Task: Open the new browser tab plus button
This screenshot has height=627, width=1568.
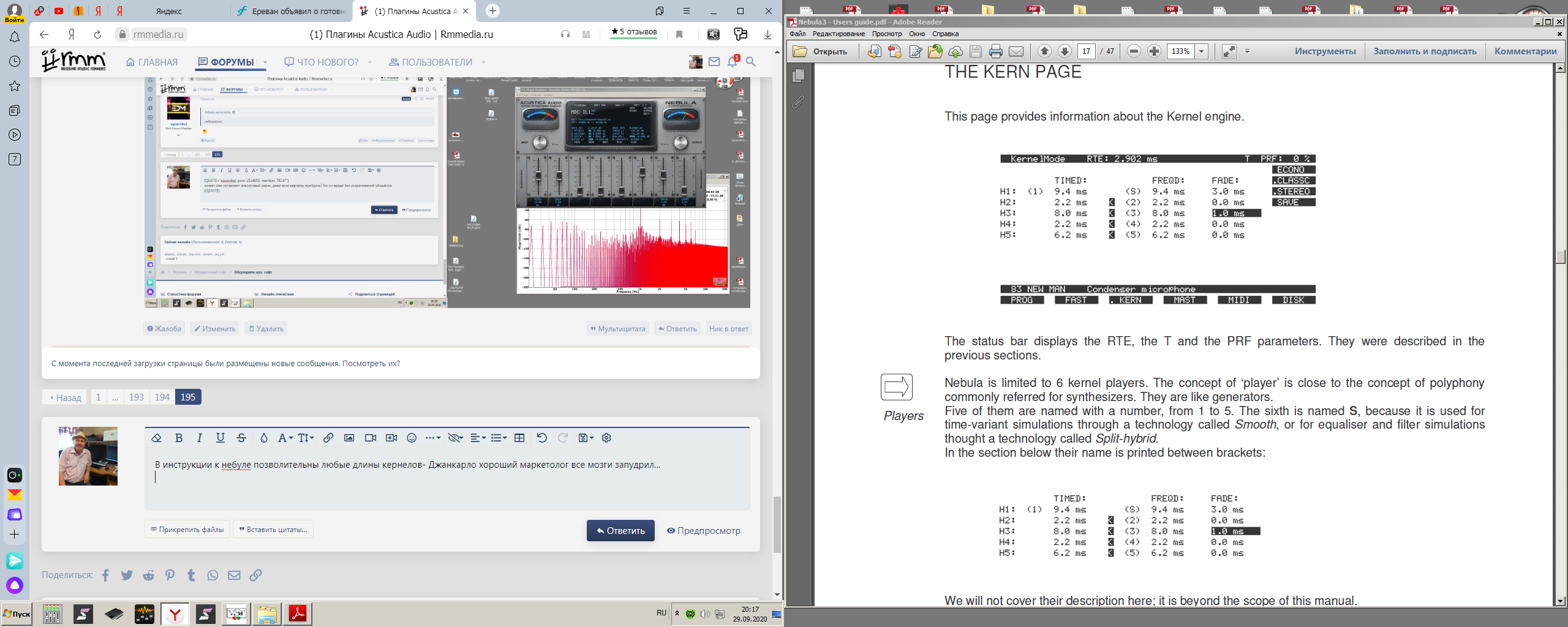Action: pos(493,11)
